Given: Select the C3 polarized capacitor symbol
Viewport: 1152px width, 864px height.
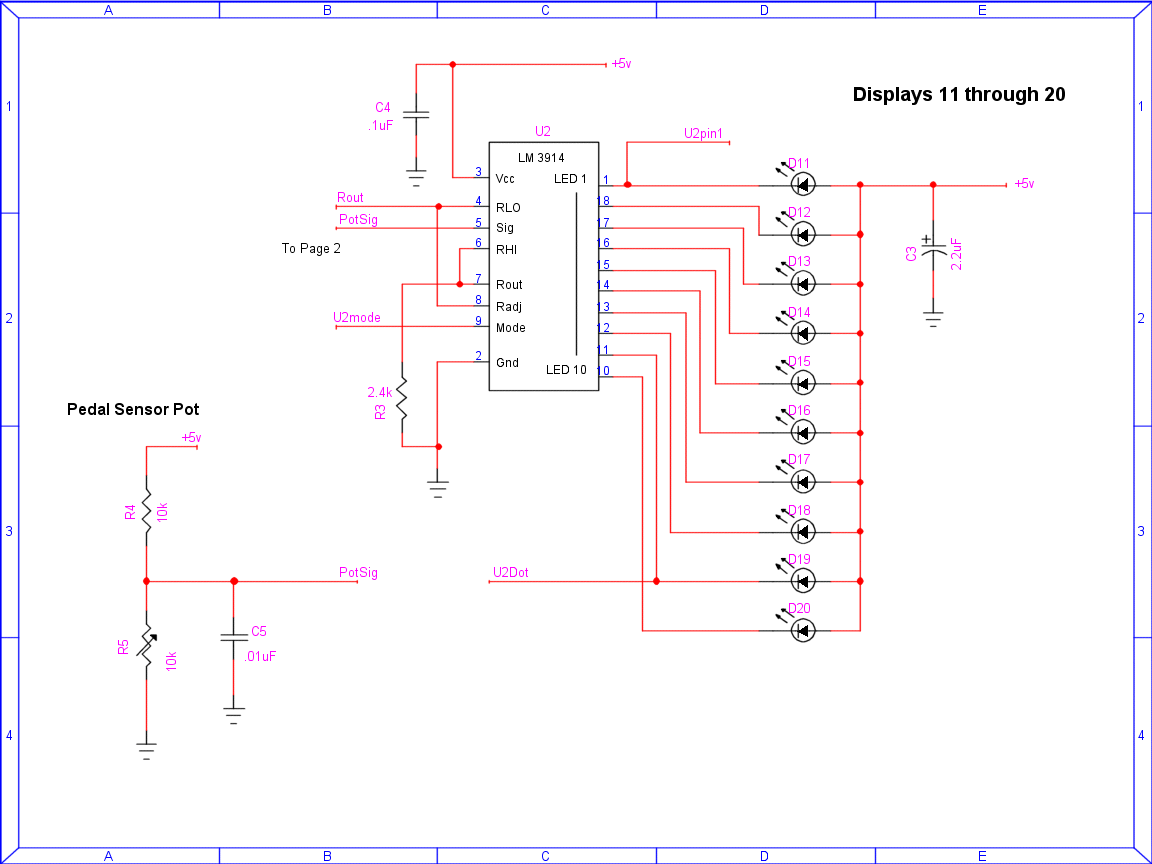Looking at the screenshot, I should pos(933,250).
